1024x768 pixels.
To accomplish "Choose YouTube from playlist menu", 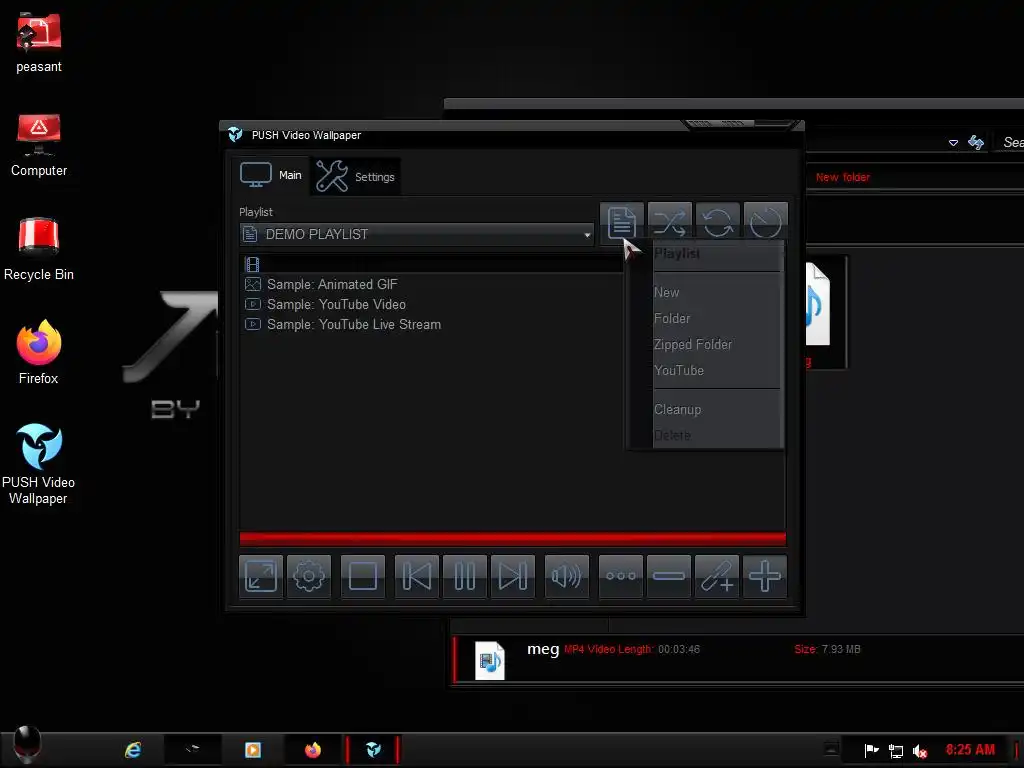I will click(x=679, y=371).
